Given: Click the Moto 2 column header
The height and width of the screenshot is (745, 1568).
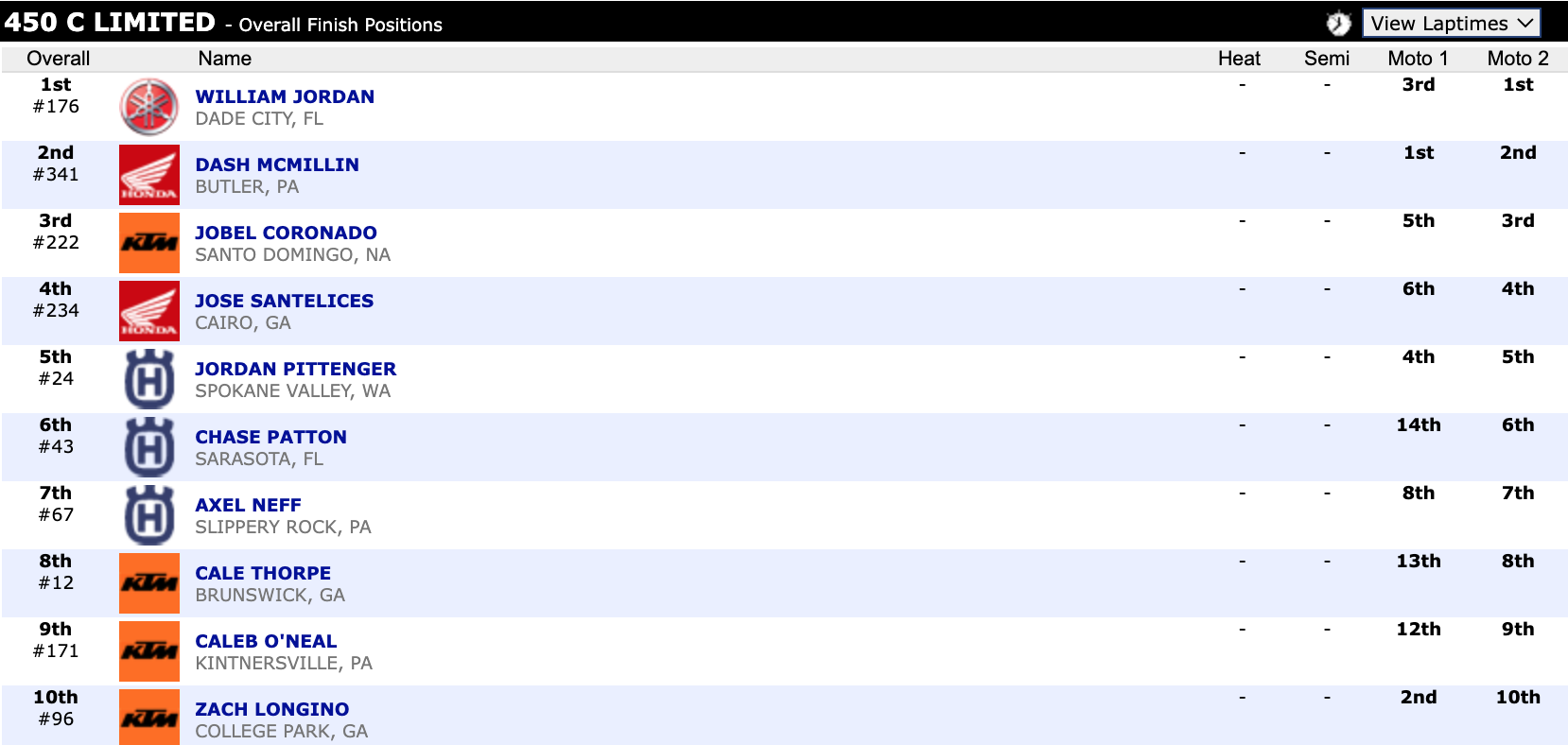Looking at the screenshot, I should pyautogui.click(x=1517, y=59).
